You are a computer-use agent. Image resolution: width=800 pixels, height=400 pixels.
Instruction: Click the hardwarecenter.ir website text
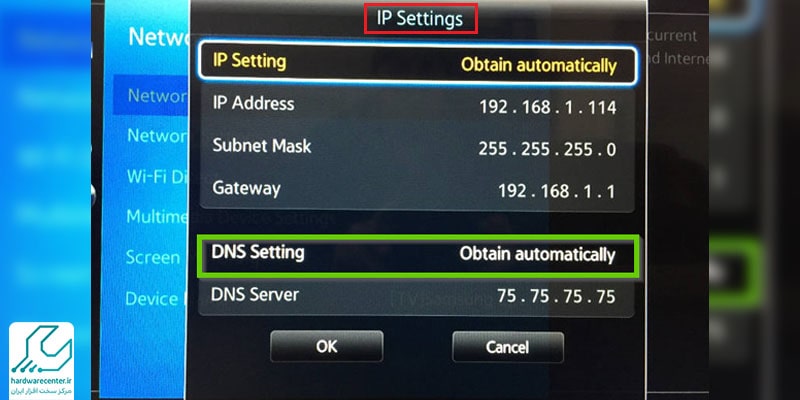pos(42,383)
